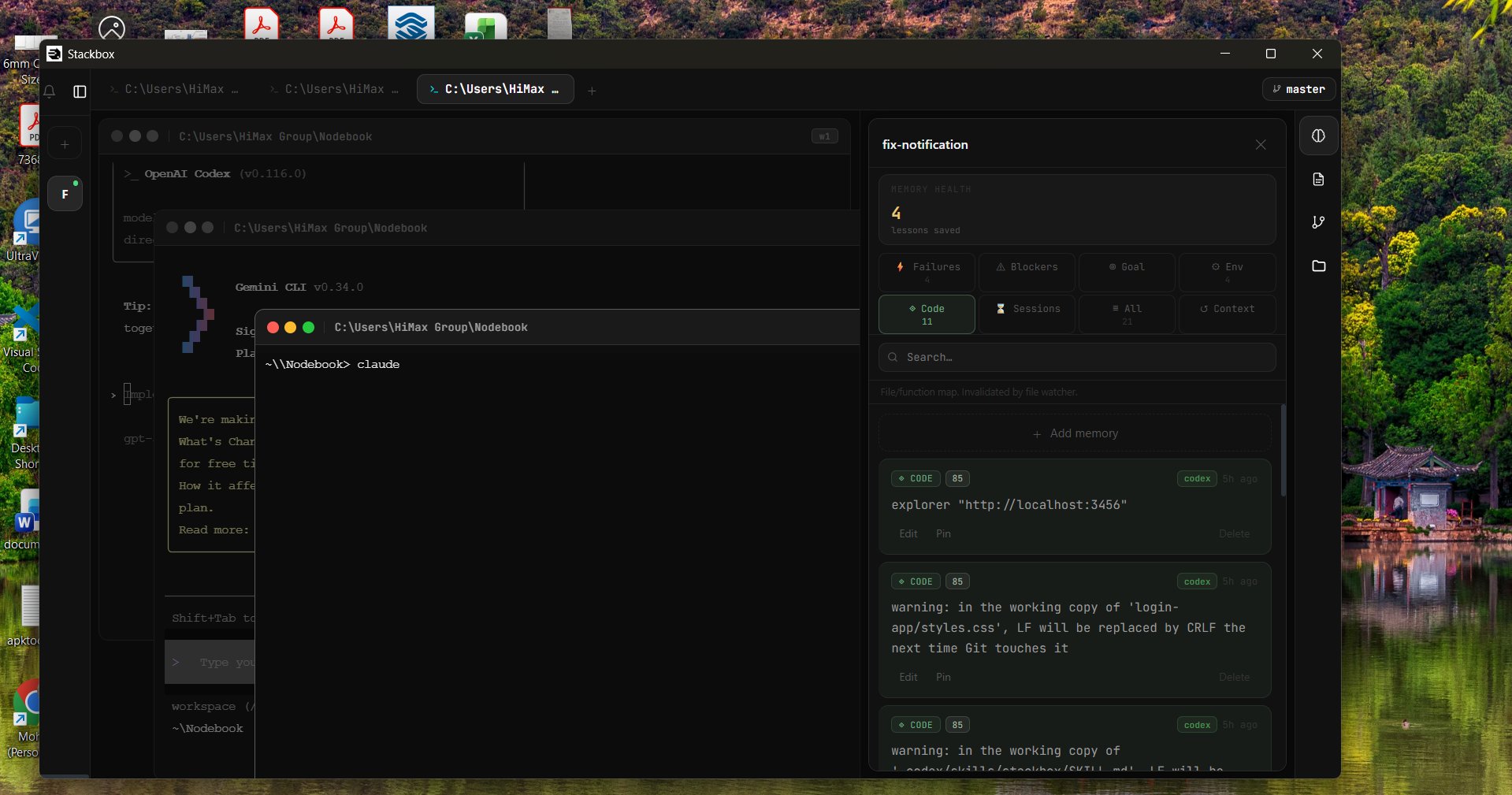Open the blue layered app desktop icon

[411, 24]
